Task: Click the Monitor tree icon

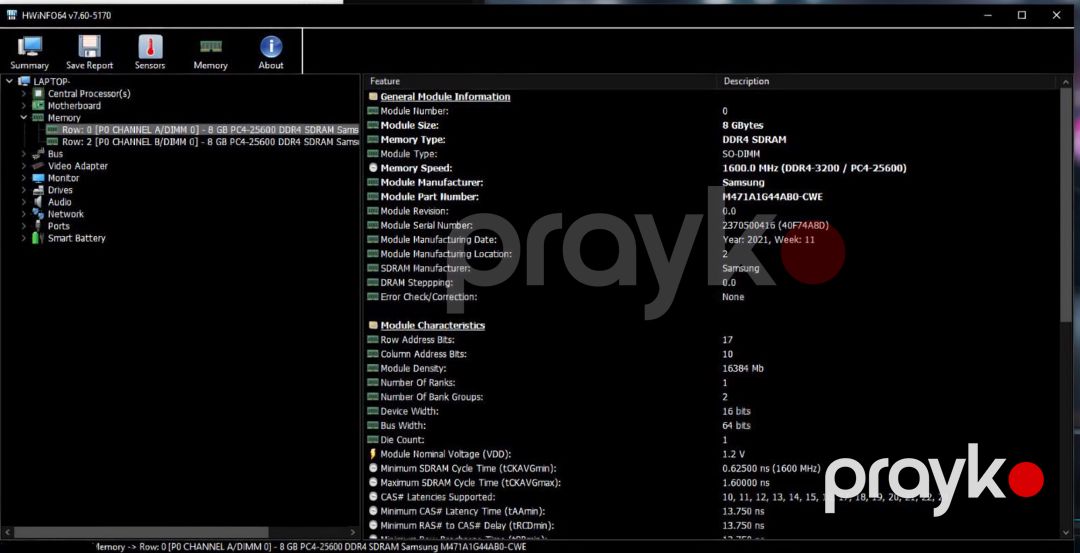Action: click(38, 178)
